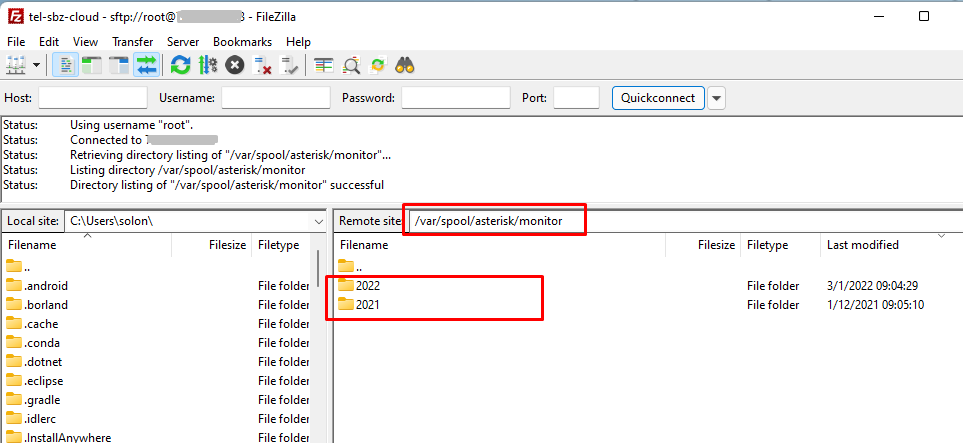
Task: Search for files recursively using binoculars icon
Action: click(x=405, y=65)
